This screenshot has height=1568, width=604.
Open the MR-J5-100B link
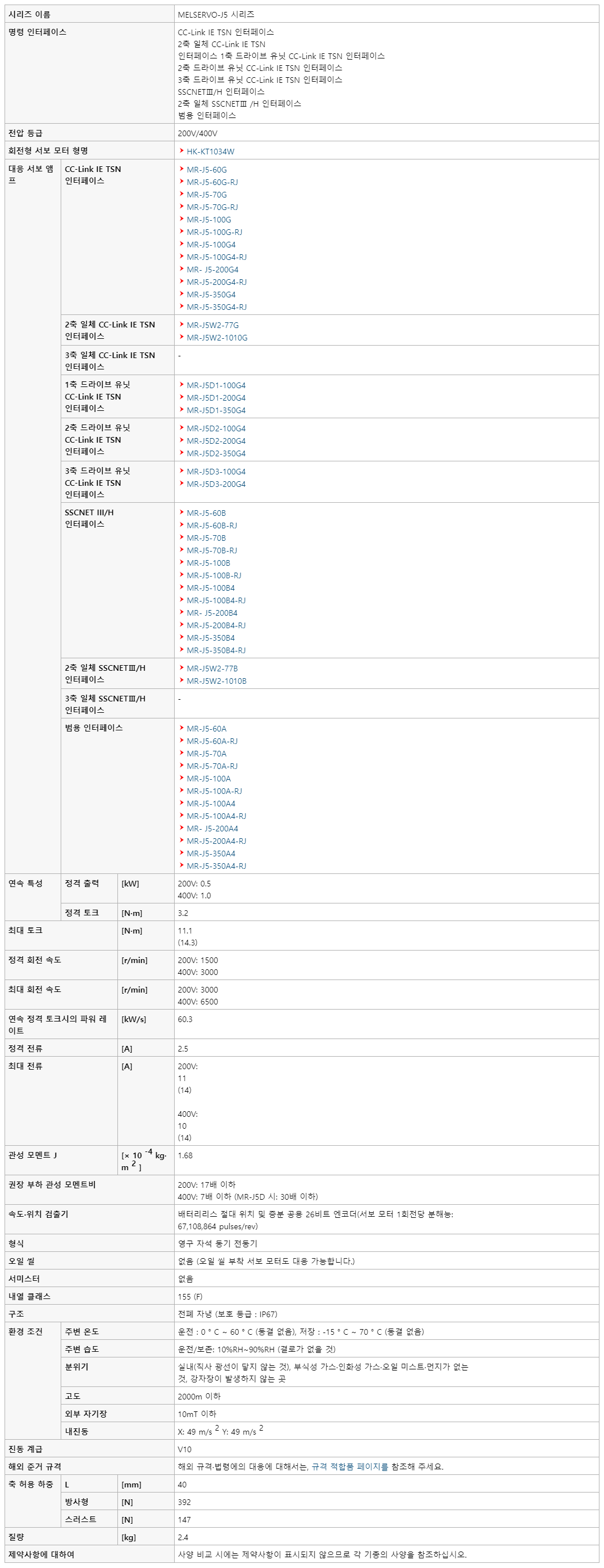coord(208,563)
